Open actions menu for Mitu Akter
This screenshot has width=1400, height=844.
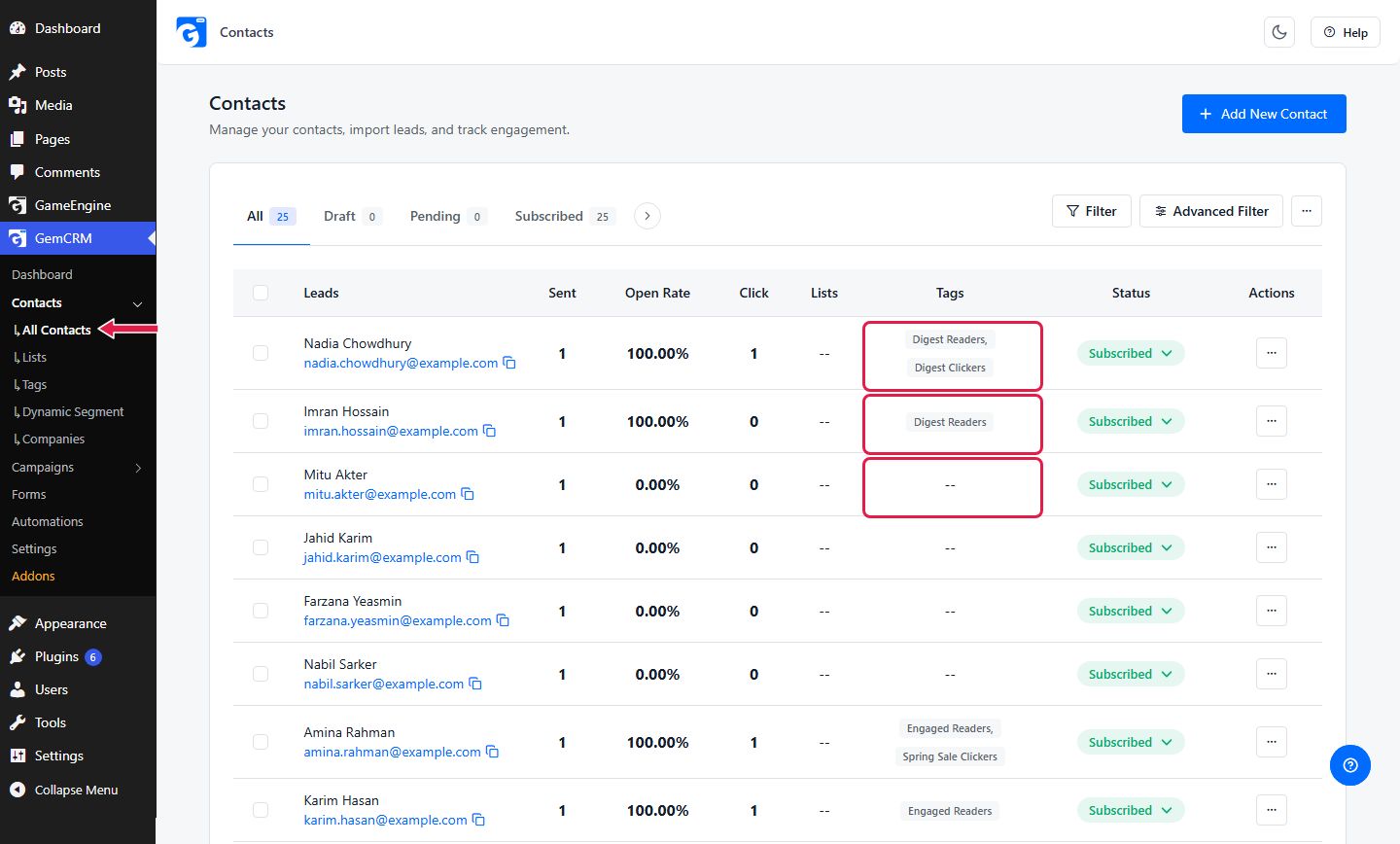(x=1272, y=484)
